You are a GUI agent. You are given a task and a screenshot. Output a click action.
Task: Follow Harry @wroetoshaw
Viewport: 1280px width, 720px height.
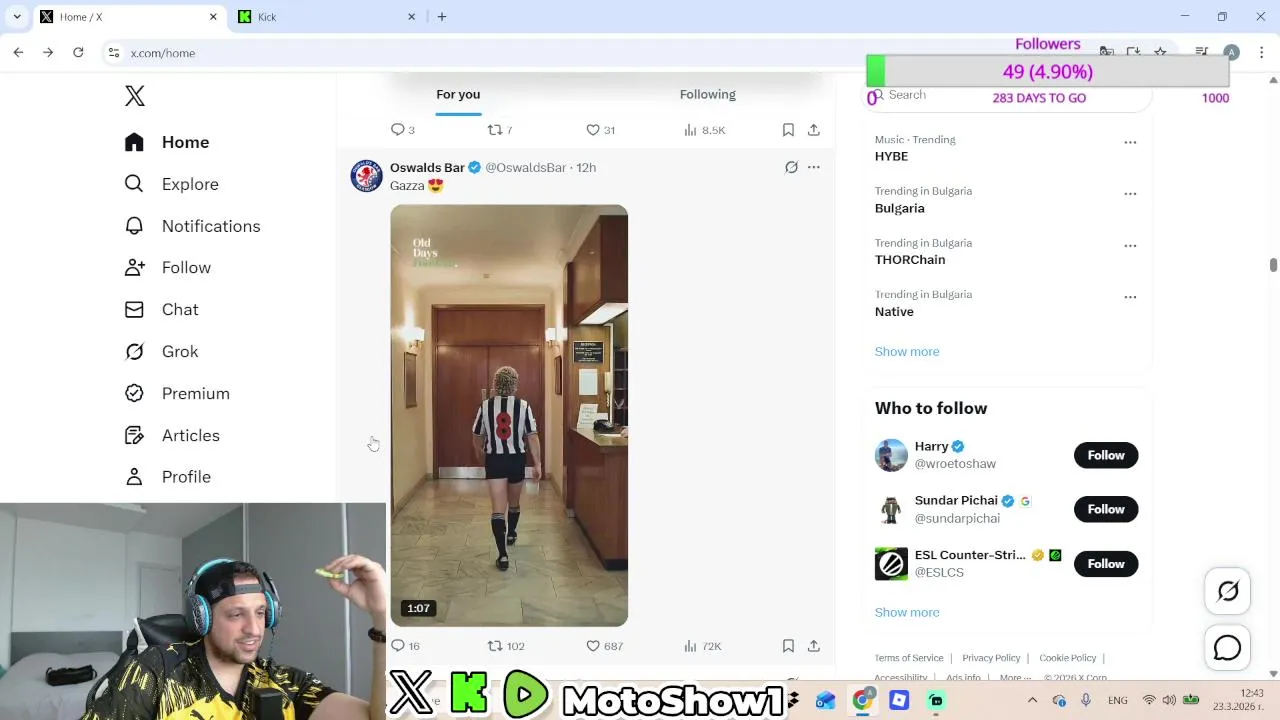click(x=1106, y=455)
